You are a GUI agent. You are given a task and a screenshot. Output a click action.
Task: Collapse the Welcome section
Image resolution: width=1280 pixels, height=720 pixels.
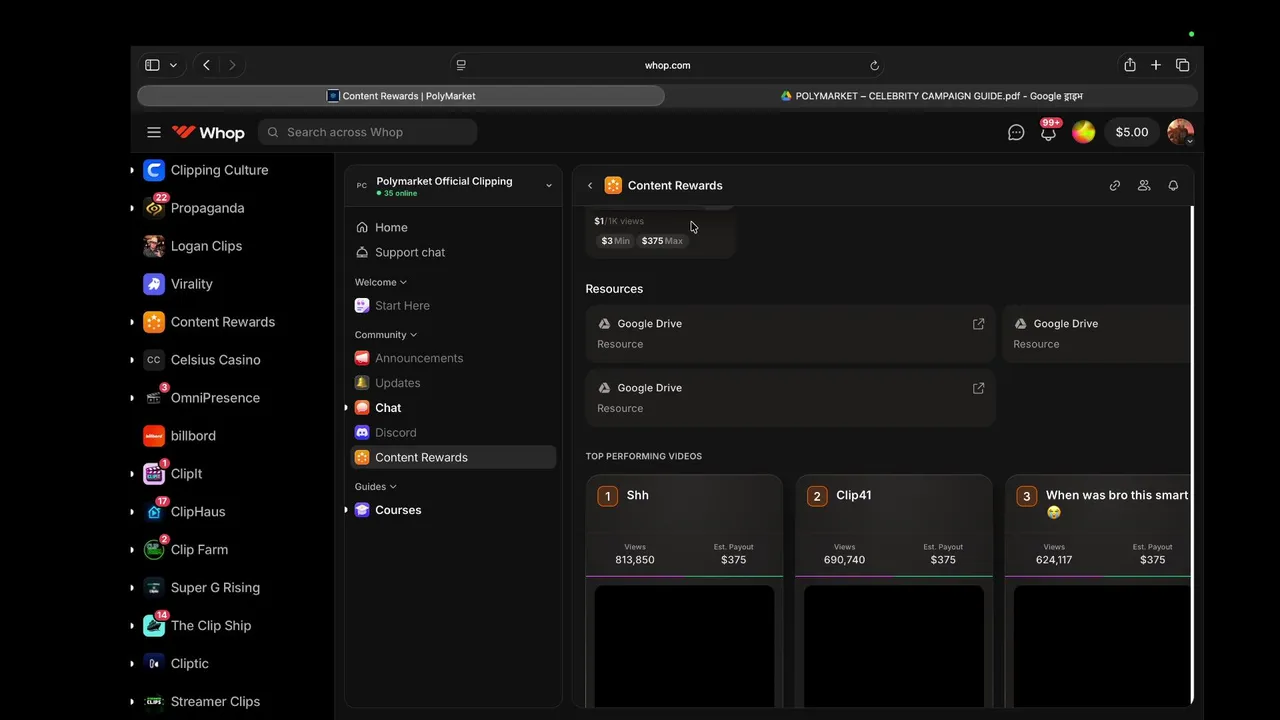381,282
